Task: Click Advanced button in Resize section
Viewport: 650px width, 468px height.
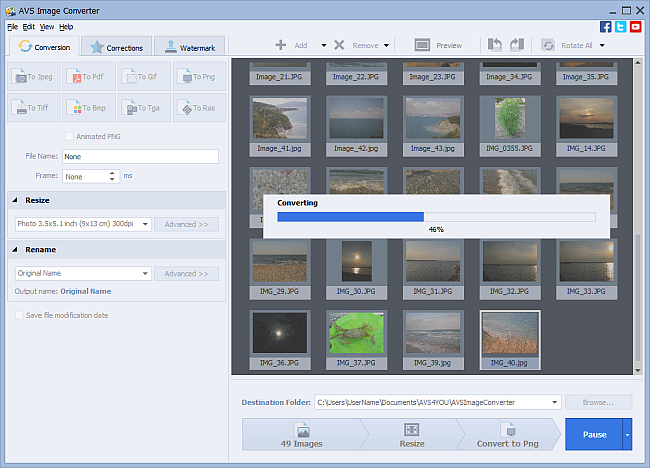Action: click(x=186, y=224)
